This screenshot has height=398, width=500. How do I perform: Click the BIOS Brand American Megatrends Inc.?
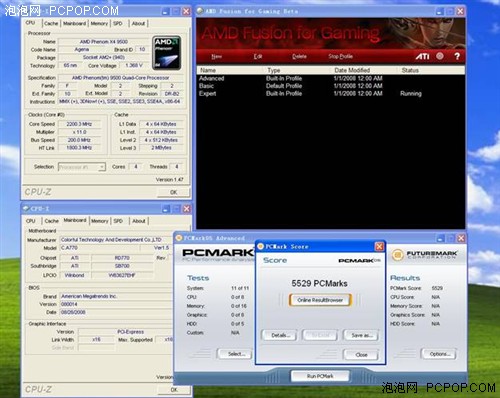click(115, 296)
